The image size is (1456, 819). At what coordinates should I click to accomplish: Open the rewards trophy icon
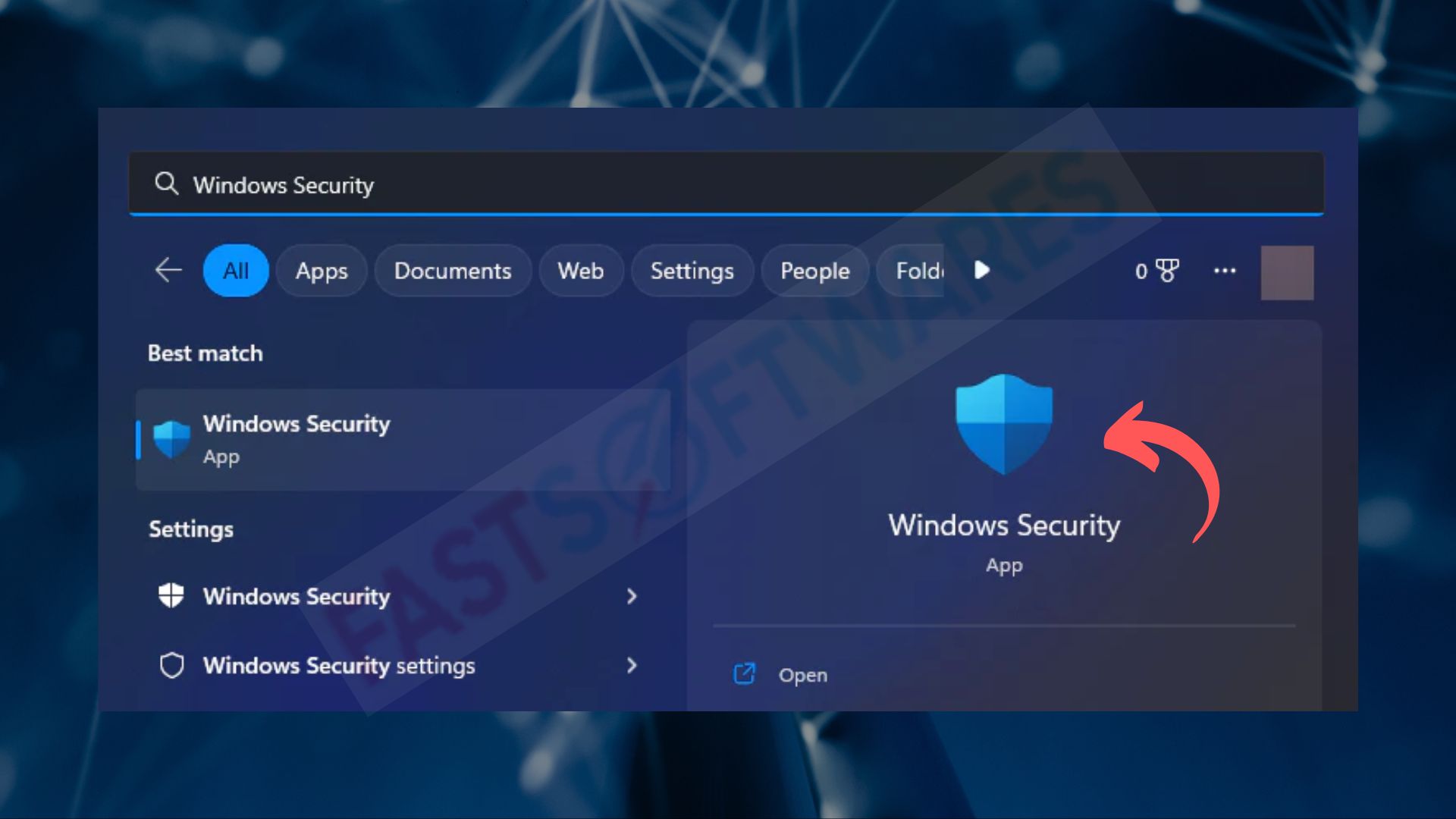point(1167,271)
